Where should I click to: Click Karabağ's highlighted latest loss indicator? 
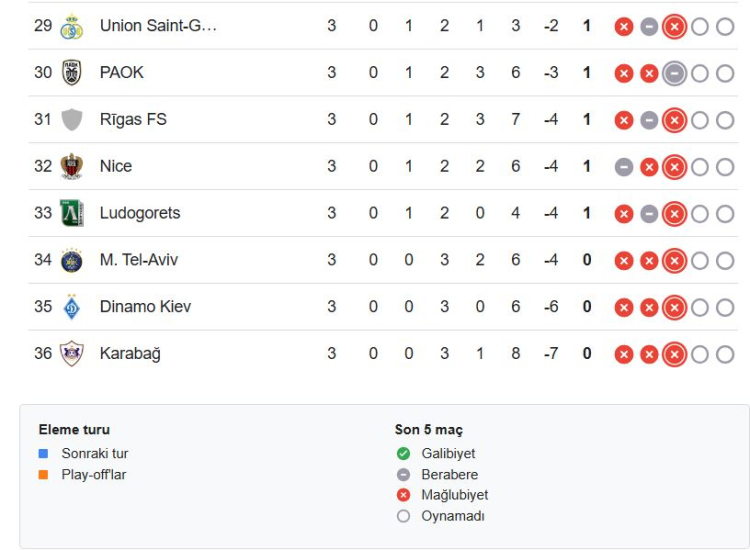point(674,354)
